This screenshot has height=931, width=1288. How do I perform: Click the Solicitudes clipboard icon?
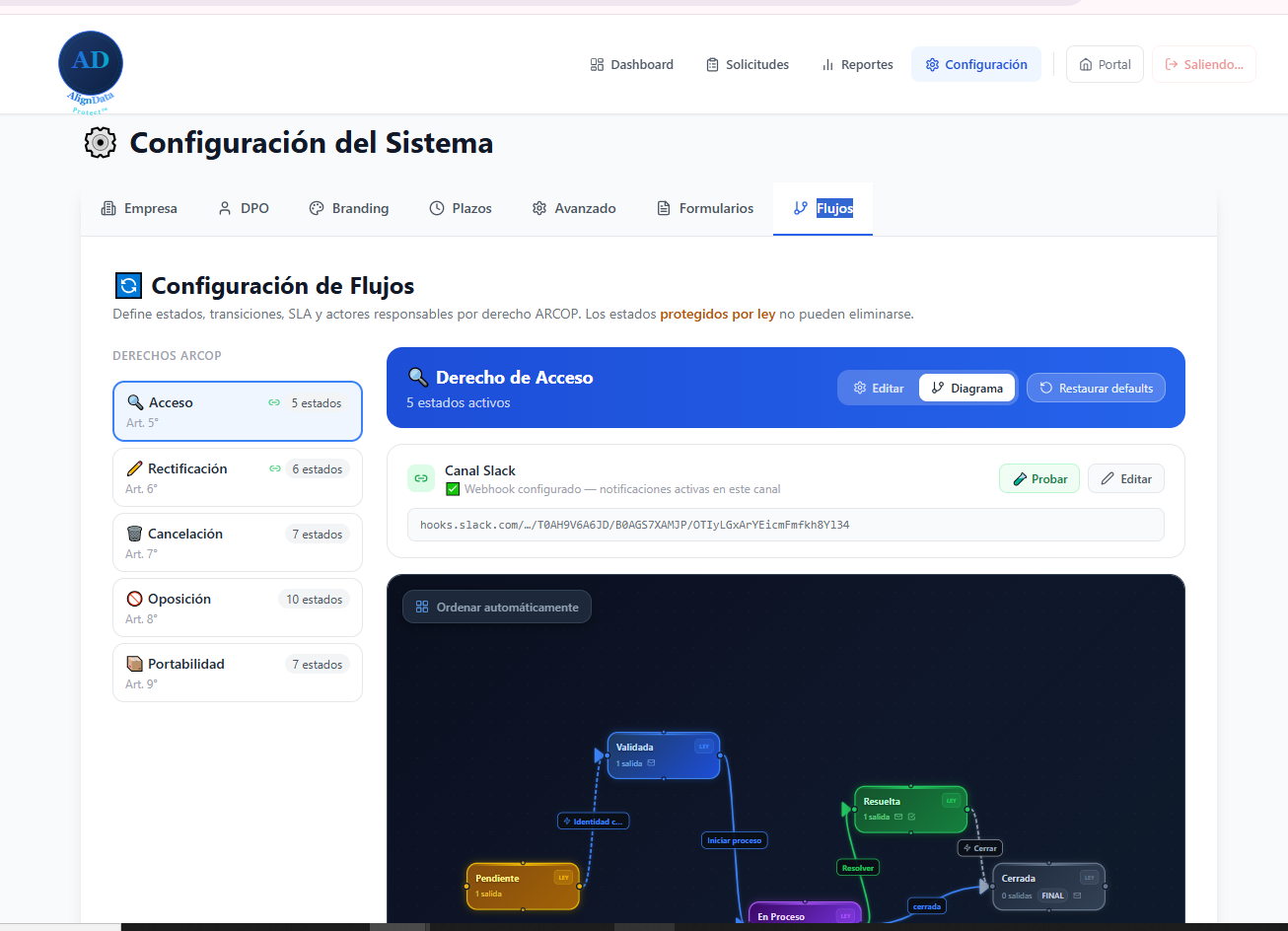tap(712, 64)
